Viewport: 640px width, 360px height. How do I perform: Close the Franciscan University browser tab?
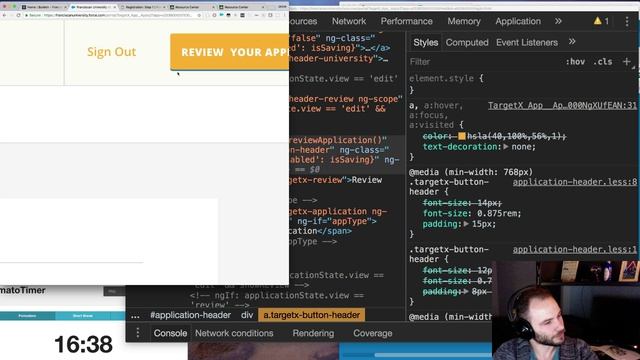coord(114,7)
